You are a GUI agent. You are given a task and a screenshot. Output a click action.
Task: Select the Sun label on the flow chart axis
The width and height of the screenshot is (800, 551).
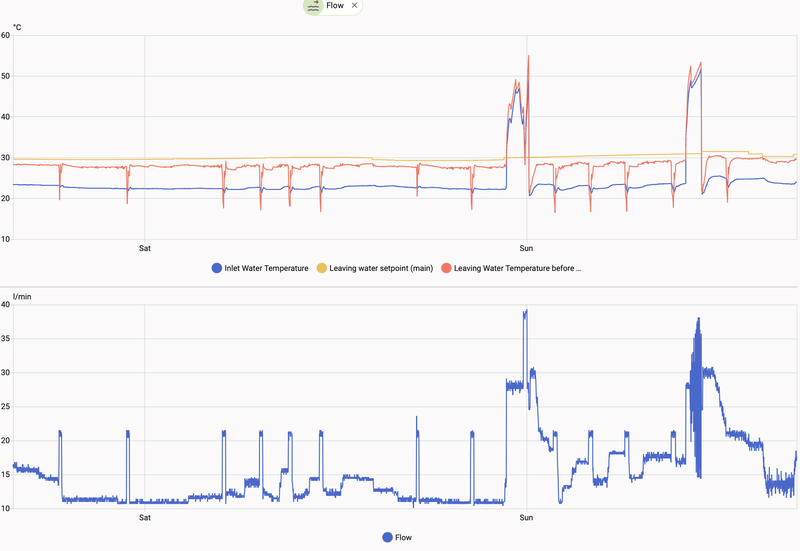(527, 517)
